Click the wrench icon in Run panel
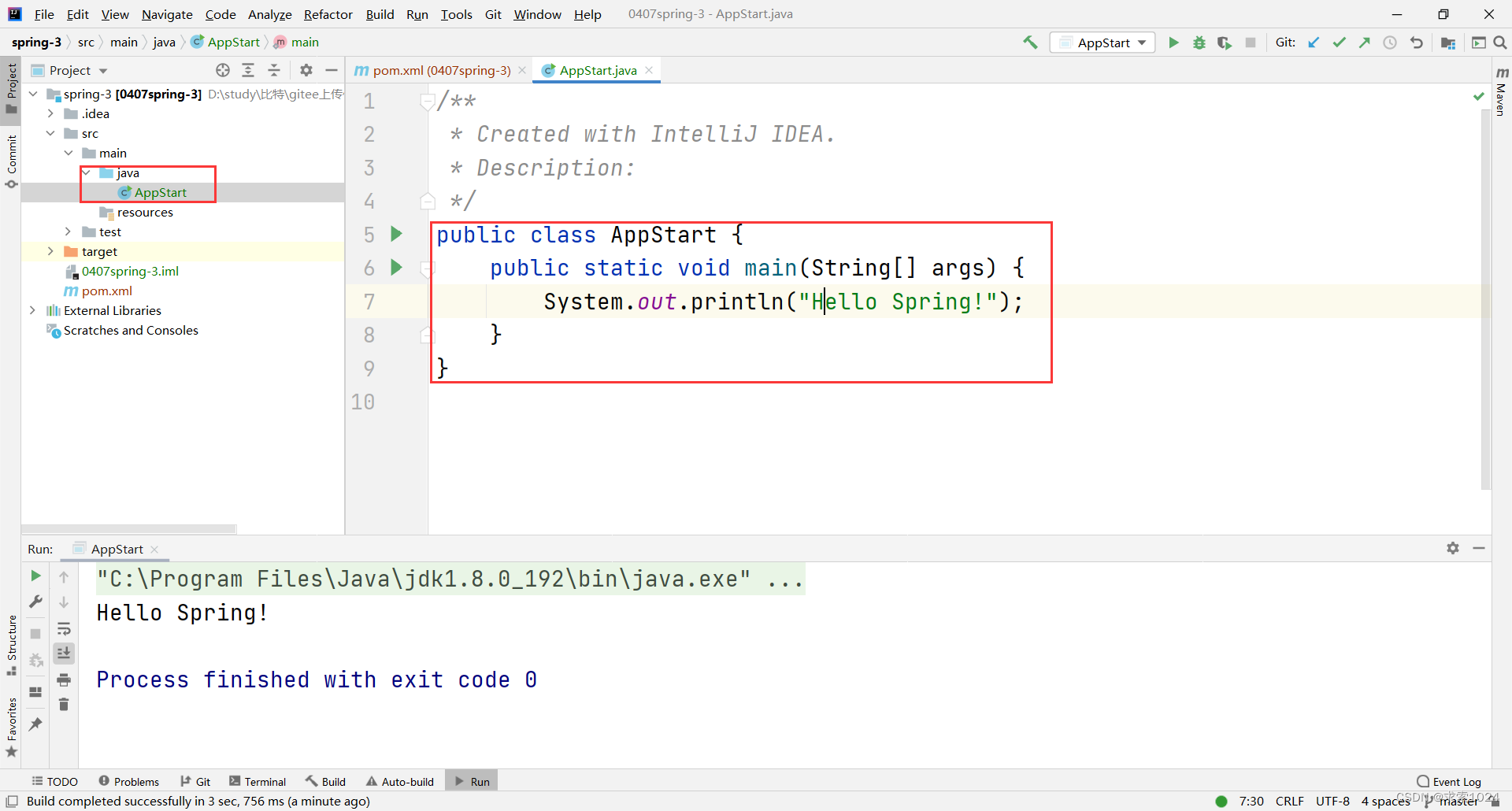 coord(35,602)
